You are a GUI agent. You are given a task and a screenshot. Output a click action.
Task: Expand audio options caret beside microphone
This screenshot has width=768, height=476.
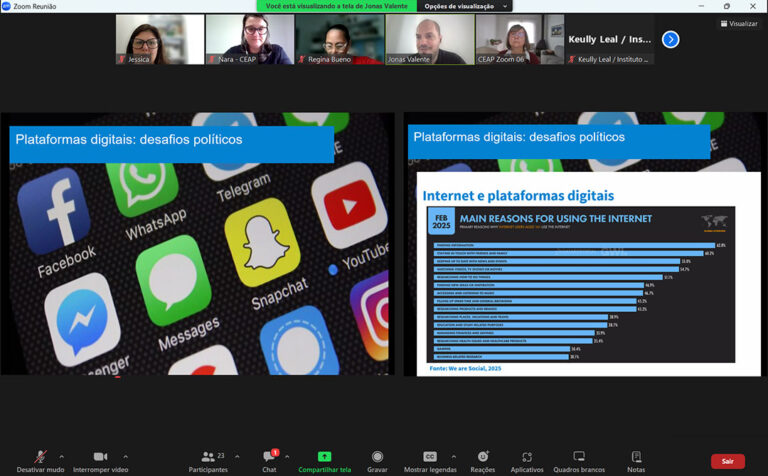62,456
